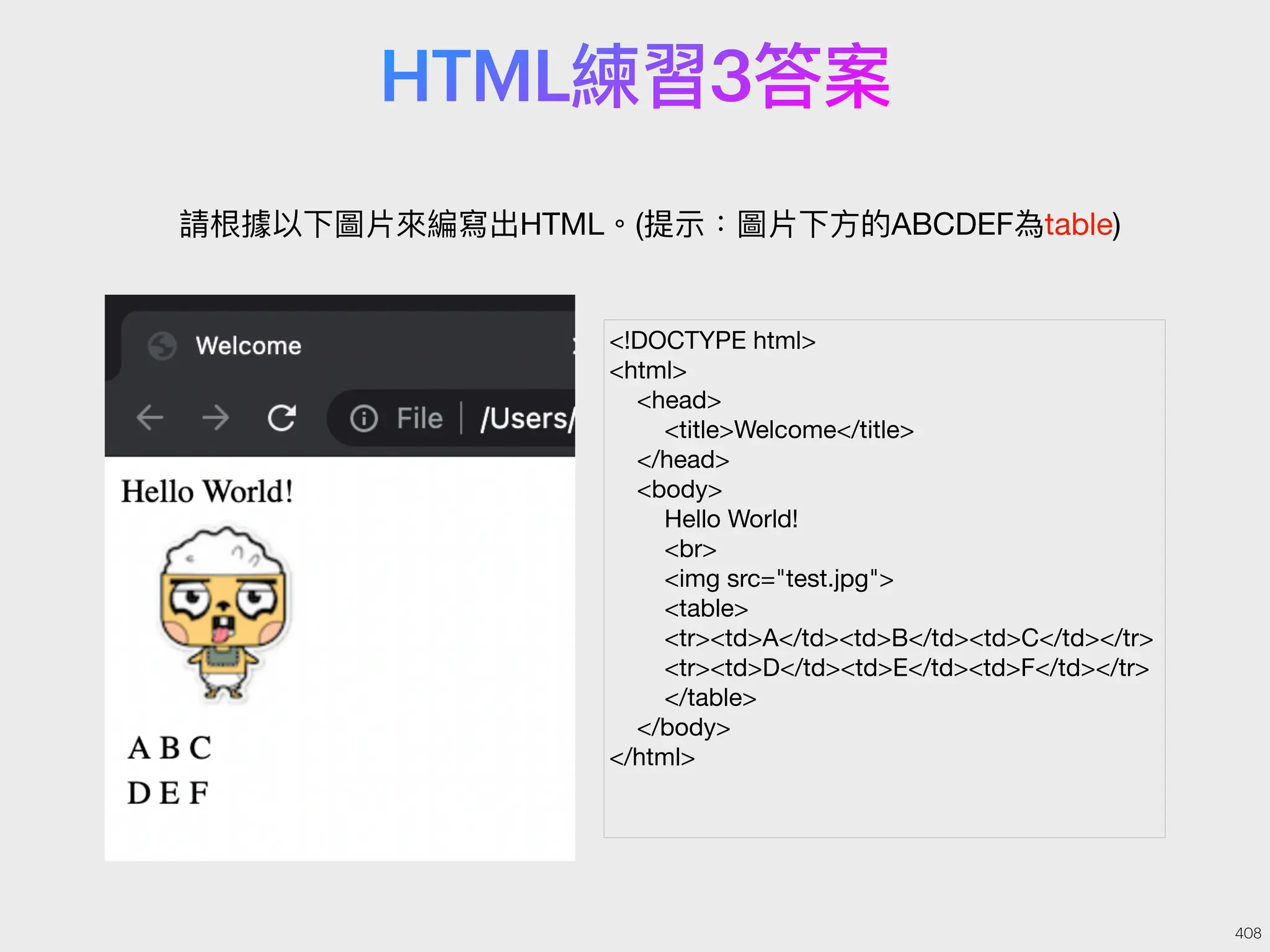Click the closing </body> code line

coord(683,728)
